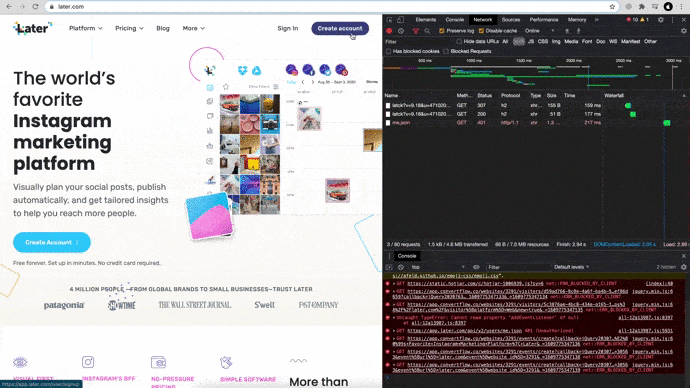Click the console Filter input field
690x388 pixels.
tap(518, 267)
